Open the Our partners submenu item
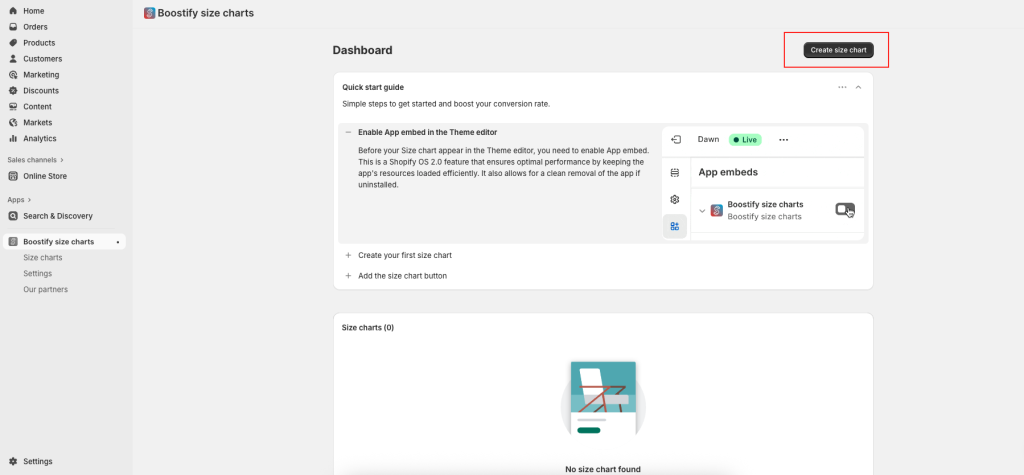The width and height of the screenshot is (1024, 475). 46,289
